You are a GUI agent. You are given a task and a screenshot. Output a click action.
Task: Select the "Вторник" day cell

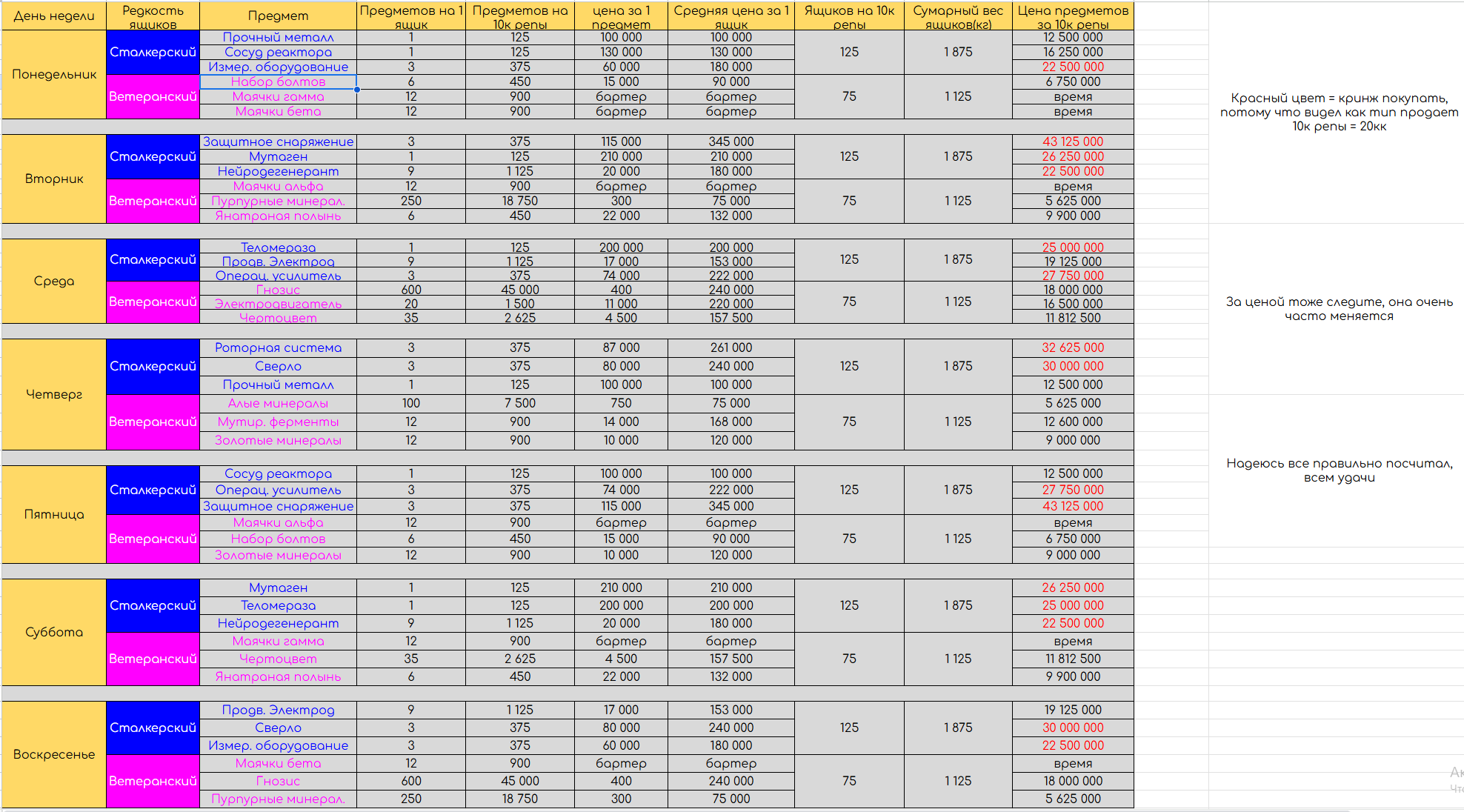click(x=54, y=179)
